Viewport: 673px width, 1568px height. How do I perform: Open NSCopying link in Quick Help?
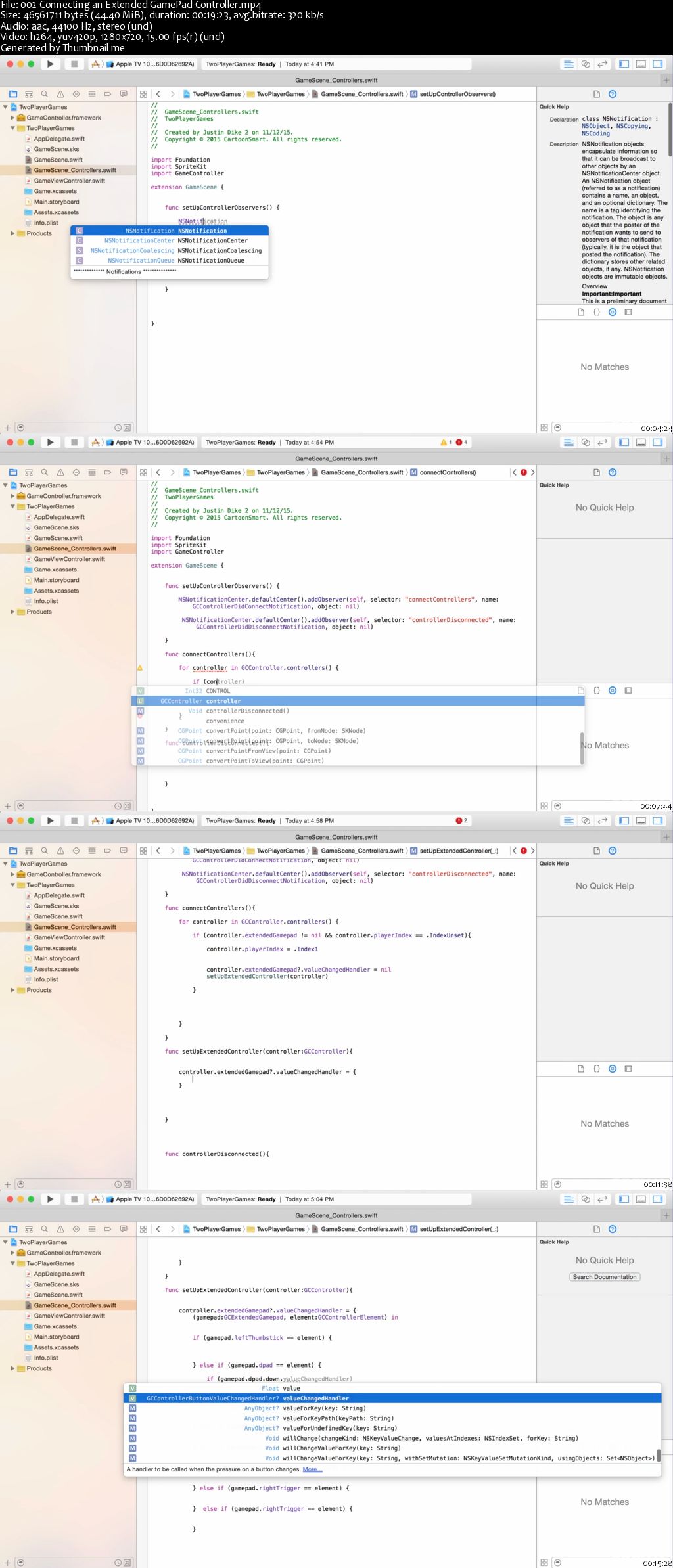[632, 126]
